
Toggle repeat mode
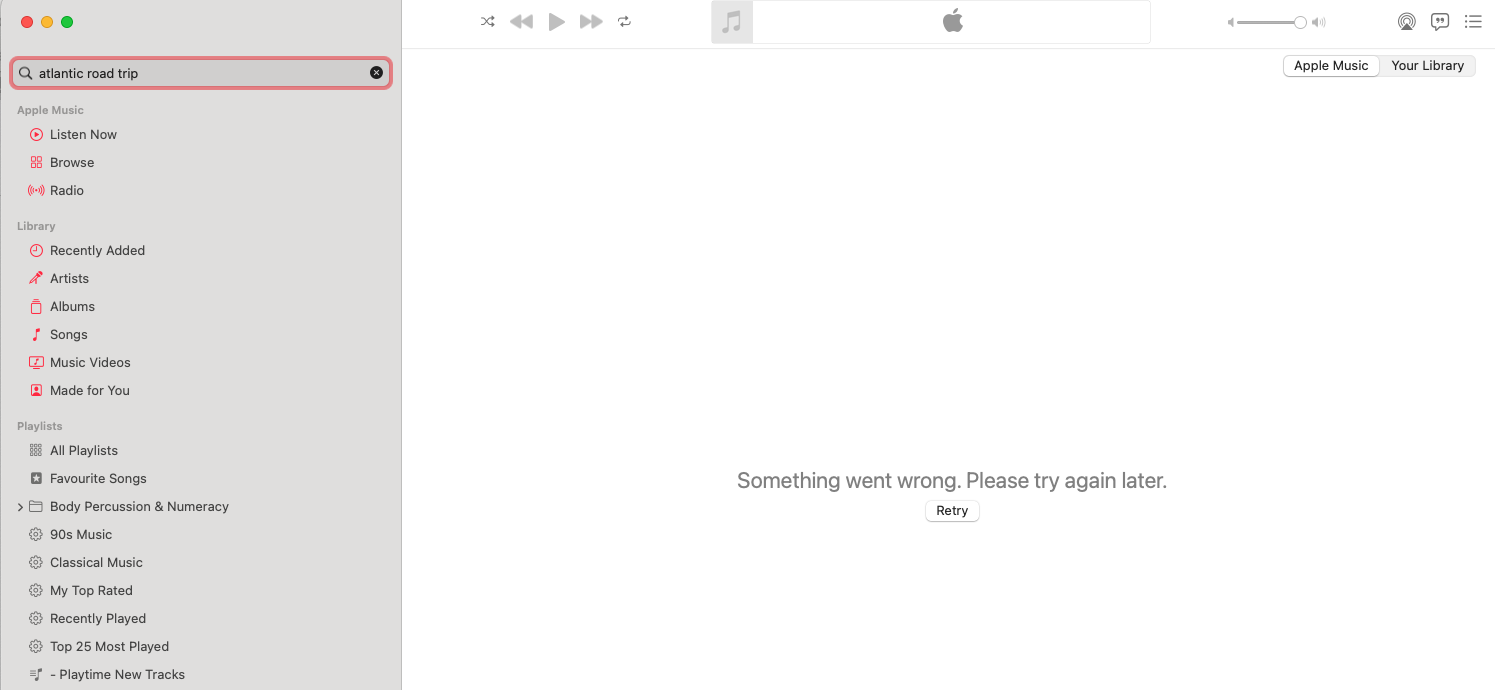coord(625,21)
